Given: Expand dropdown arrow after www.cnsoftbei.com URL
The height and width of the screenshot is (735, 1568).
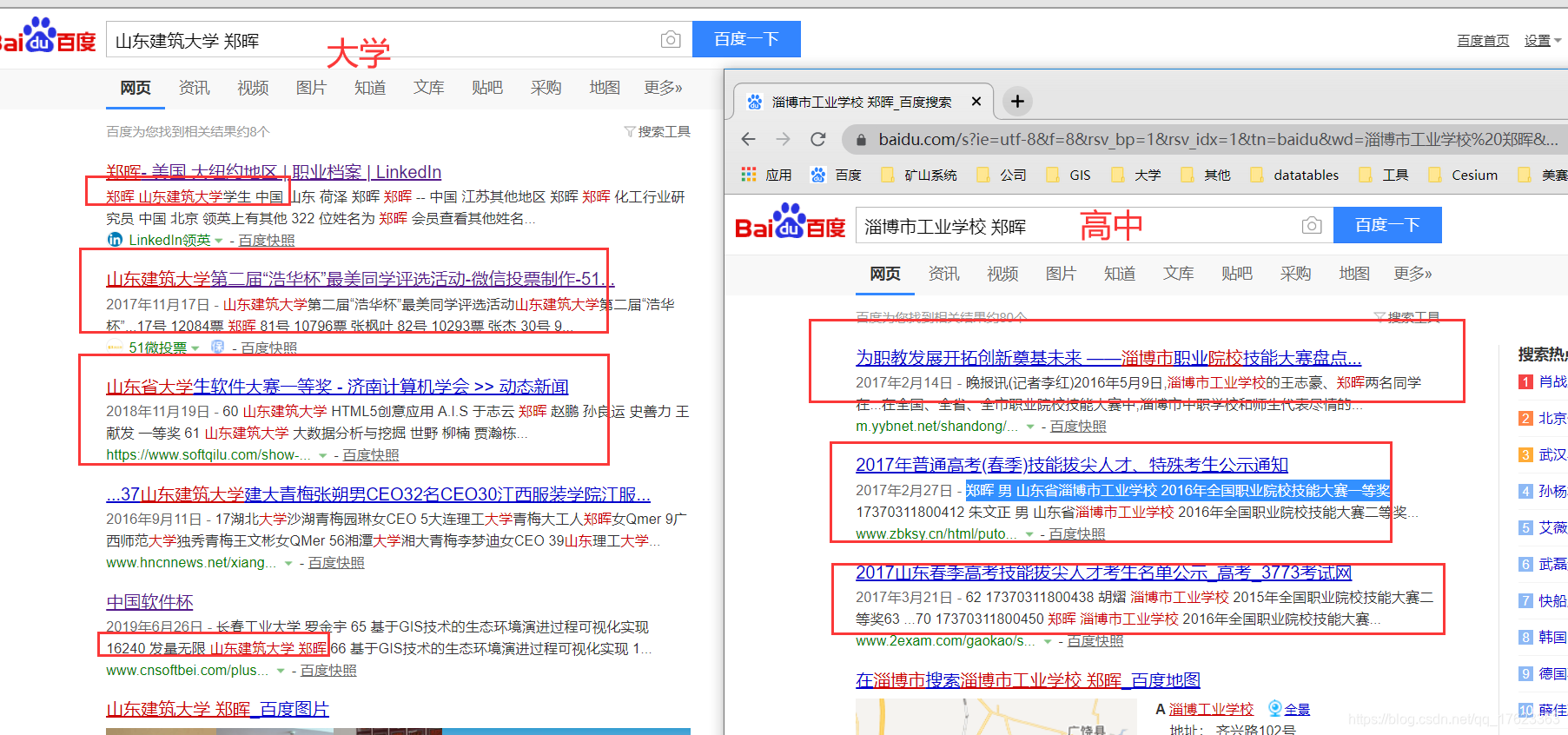Looking at the screenshot, I should tap(281, 671).
